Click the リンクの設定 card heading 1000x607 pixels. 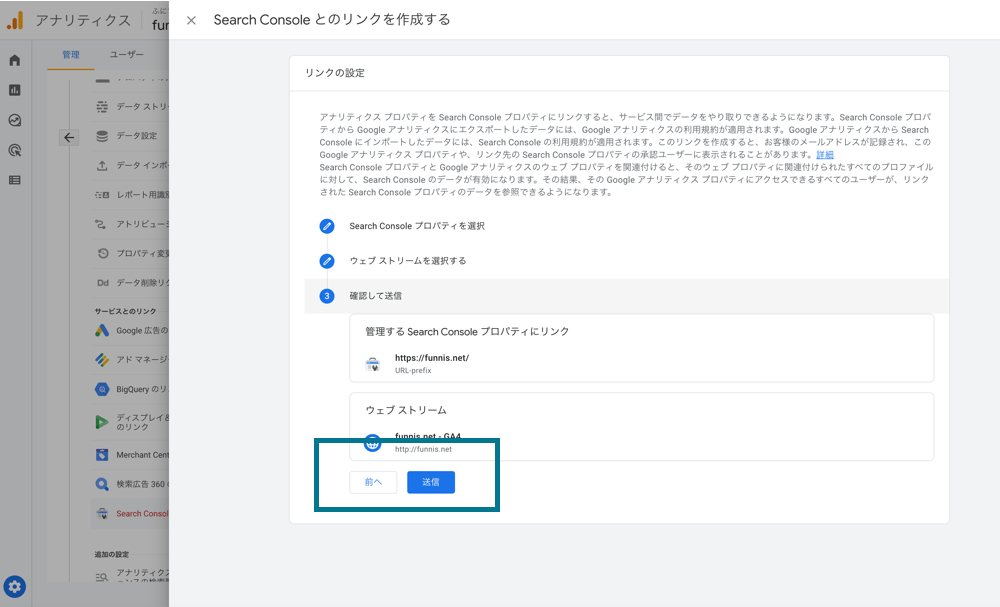coord(335,73)
